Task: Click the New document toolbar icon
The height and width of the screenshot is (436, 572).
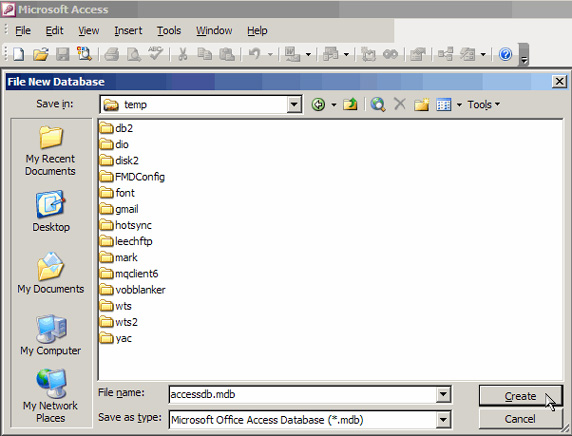Action: click(x=19, y=54)
